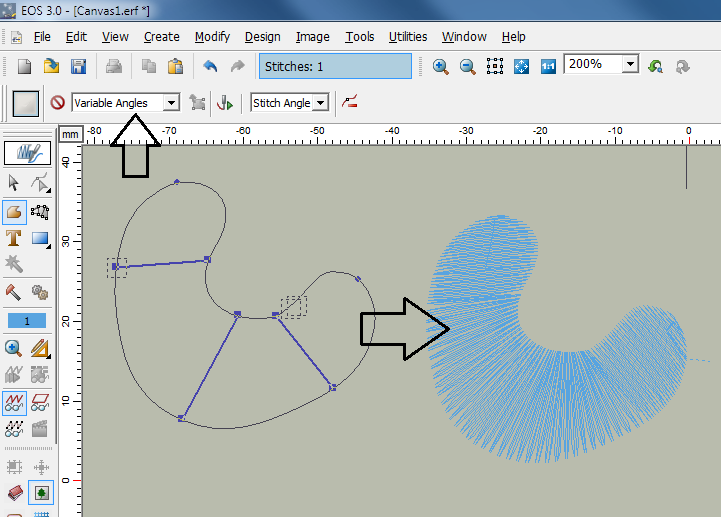Image resolution: width=721 pixels, height=517 pixels.
Task: Select the arrow Selection tool
Action: [13, 183]
